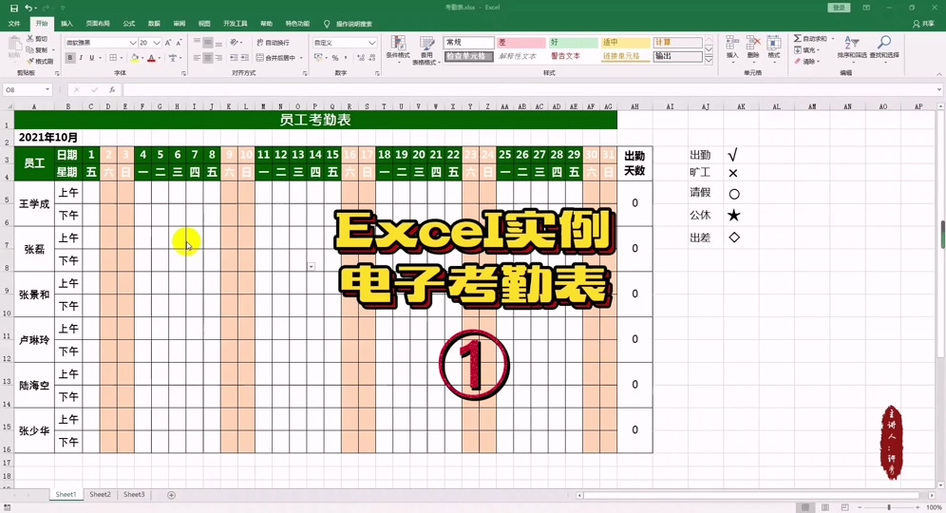Open Find and Select (查找和选择)
Image resolution: width=946 pixels, height=513 pixels.
(x=884, y=47)
